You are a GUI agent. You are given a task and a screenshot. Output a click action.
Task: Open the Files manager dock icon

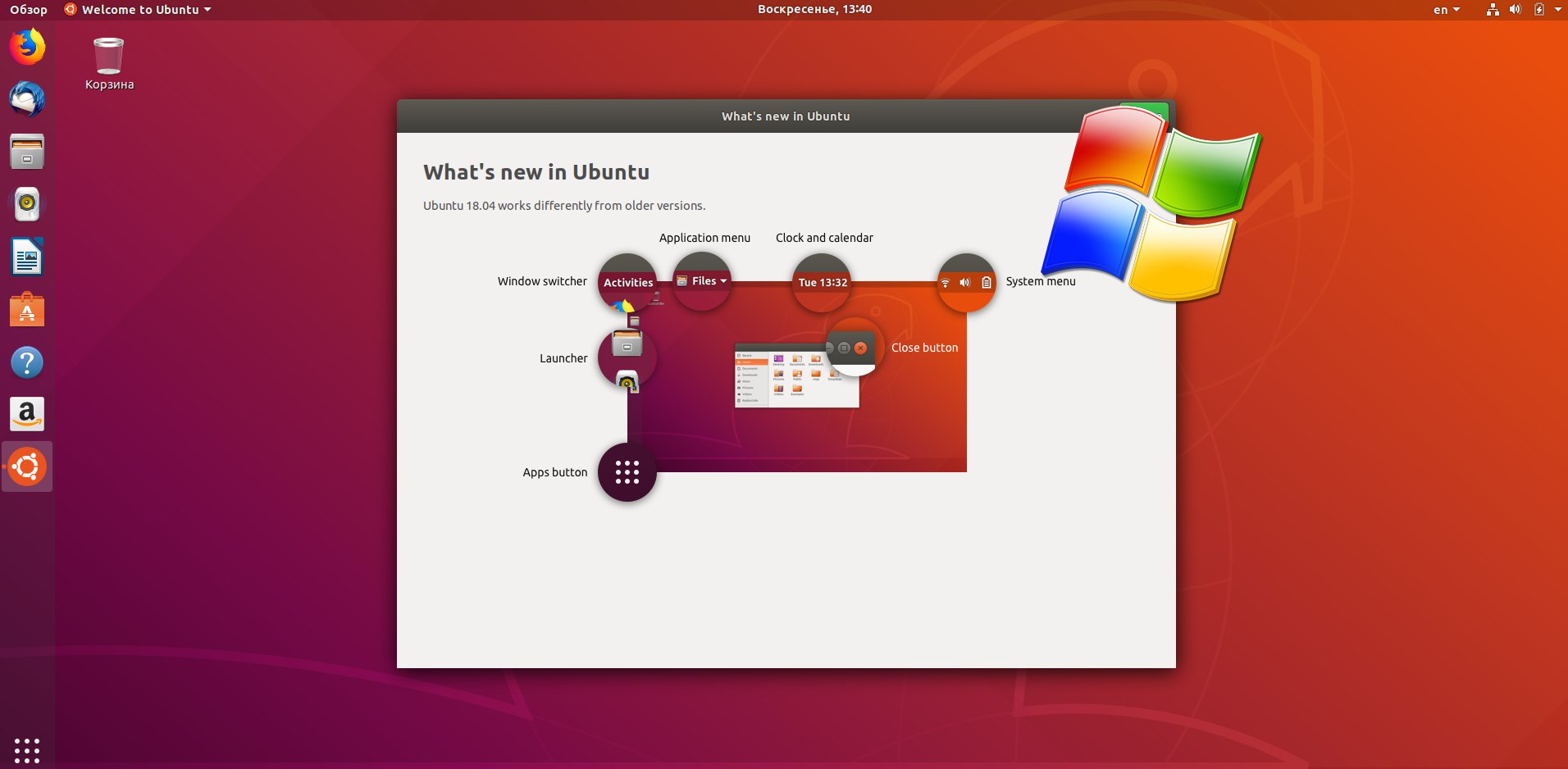point(27,152)
